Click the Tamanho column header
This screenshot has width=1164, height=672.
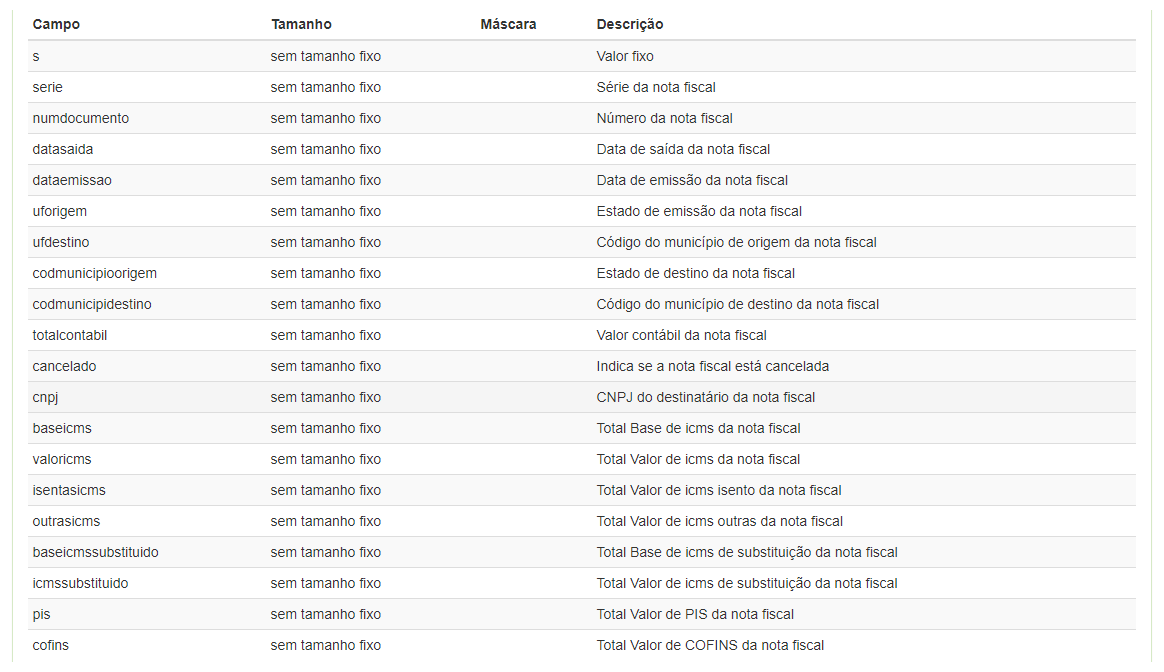301,24
